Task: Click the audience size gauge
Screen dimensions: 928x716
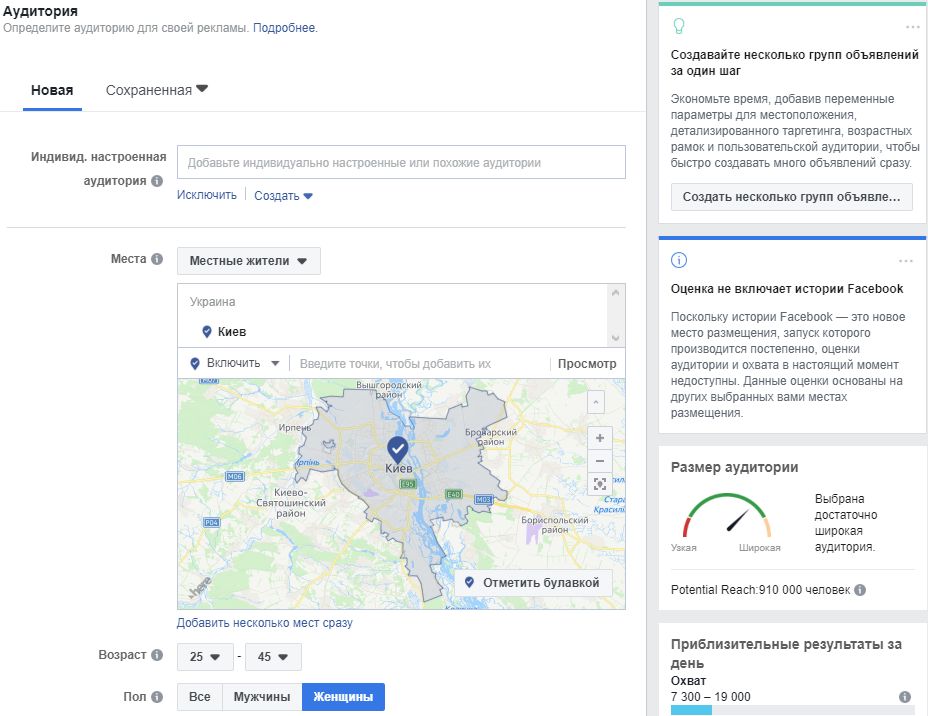Action: [720, 519]
